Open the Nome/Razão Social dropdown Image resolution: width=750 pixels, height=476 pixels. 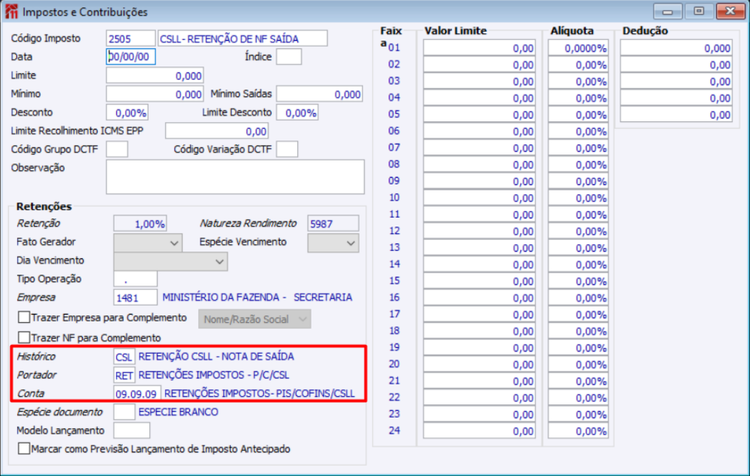pyautogui.click(x=254, y=319)
